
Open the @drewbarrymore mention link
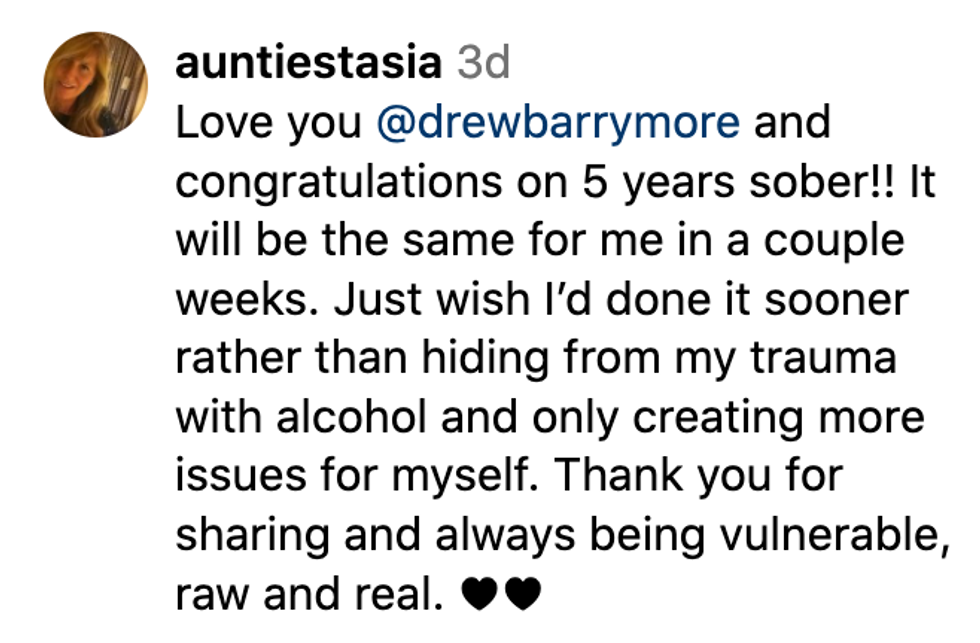(558, 123)
